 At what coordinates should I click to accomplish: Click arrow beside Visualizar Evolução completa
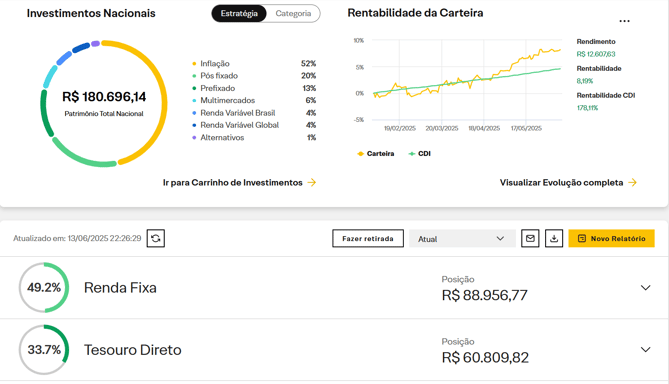[x=633, y=182]
